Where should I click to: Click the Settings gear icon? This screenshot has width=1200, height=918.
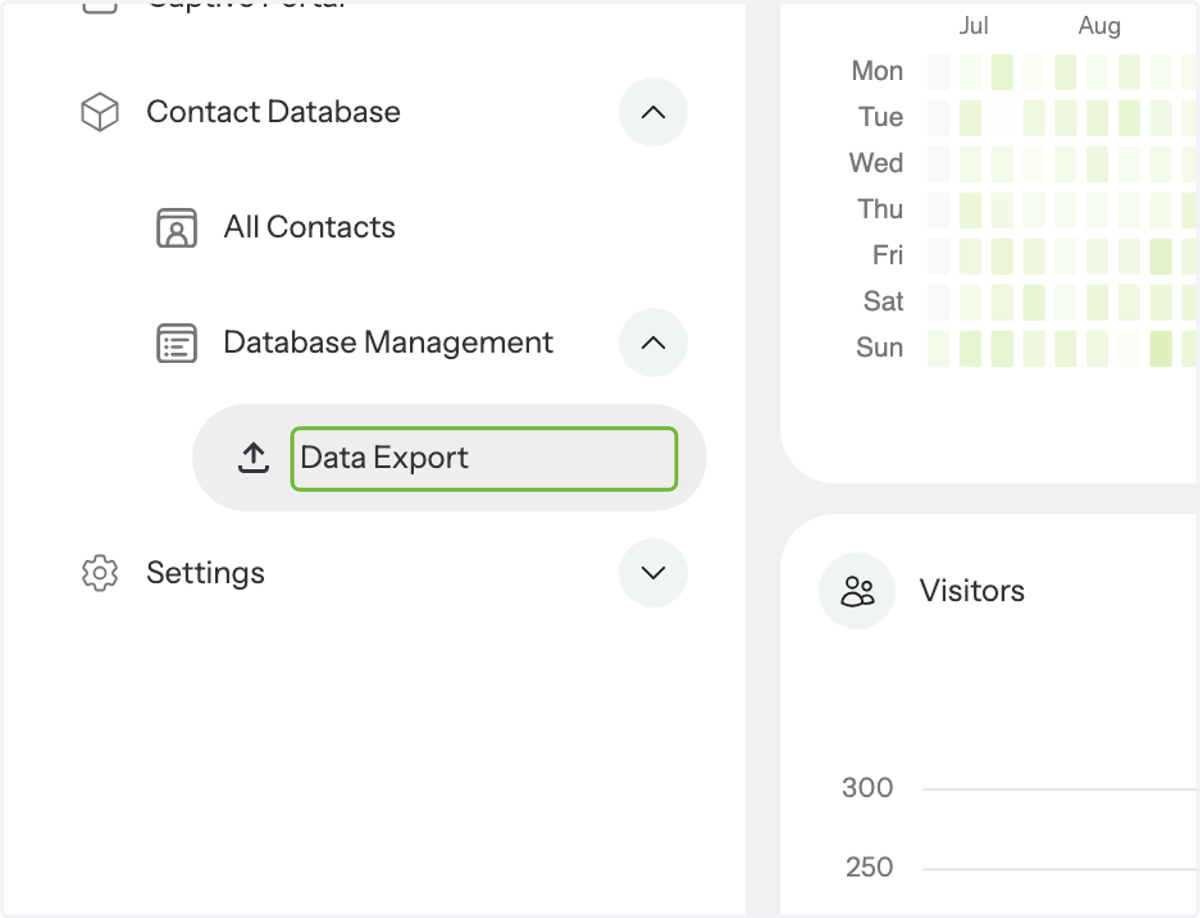click(x=99, y=573)
